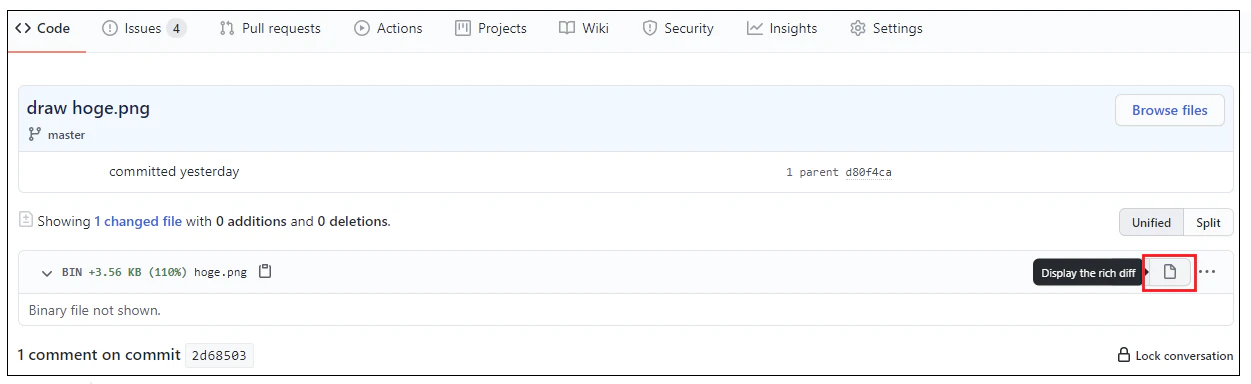Screen dimensions: 1251x384
Task: Click the hoge.png filename in diff header
Action: pos(220,272)
